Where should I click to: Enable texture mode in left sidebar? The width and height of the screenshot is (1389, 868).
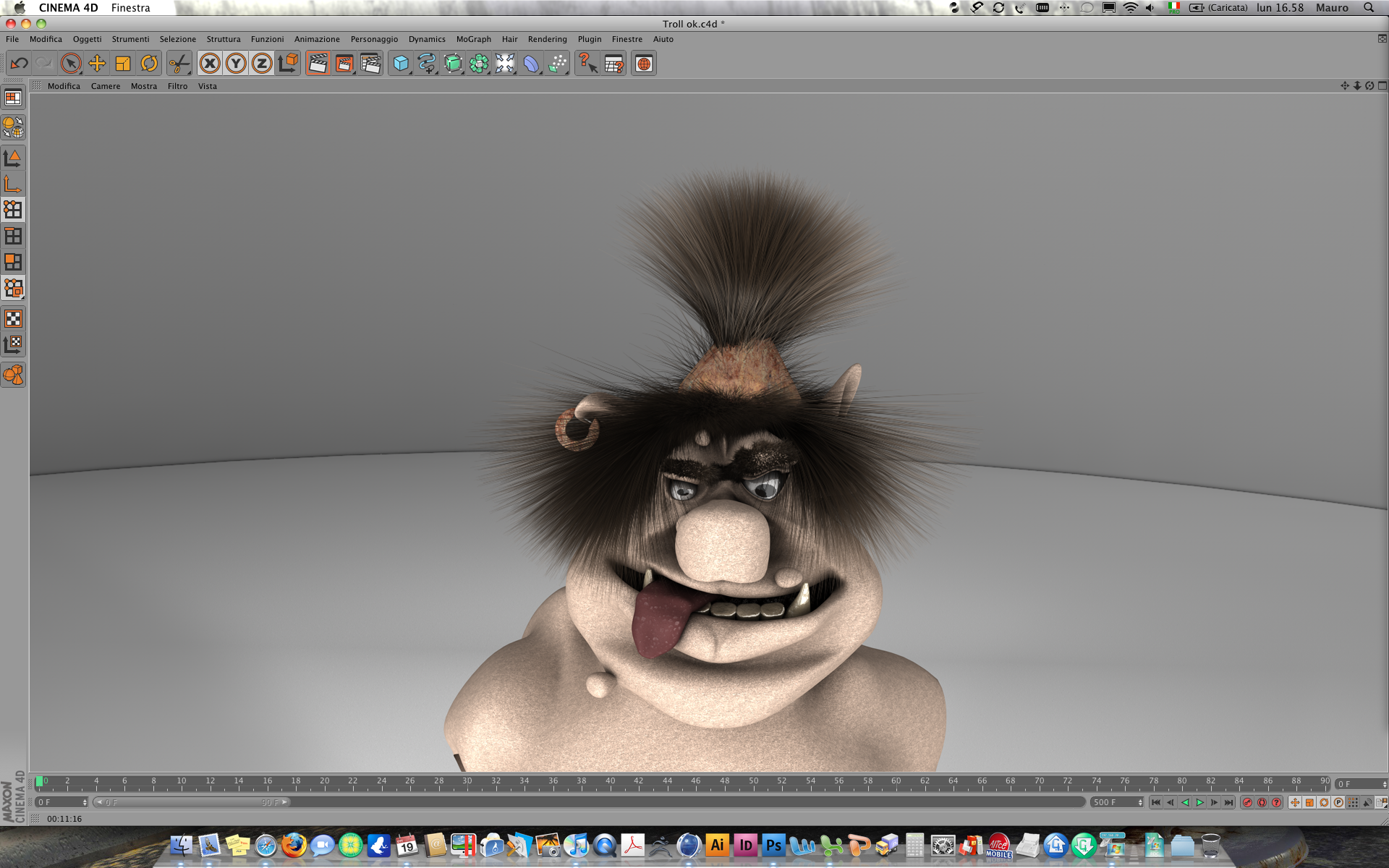[13, 318]
